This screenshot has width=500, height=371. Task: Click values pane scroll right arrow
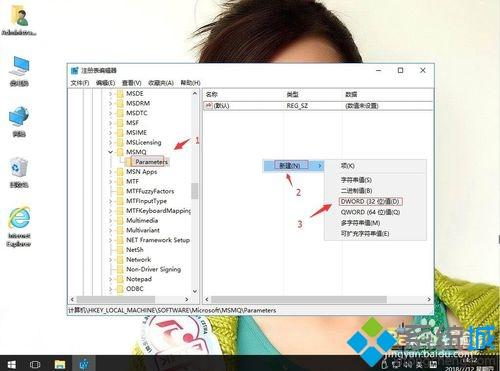429,299
